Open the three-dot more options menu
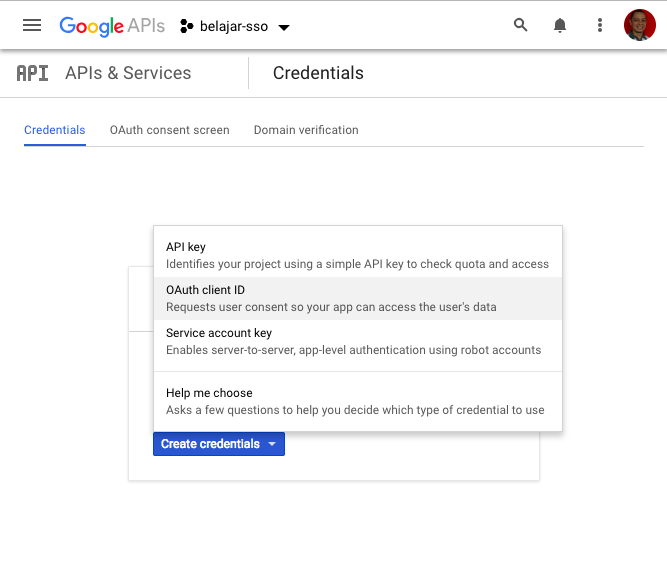This screenshot has height=568, width=667. 600,26
